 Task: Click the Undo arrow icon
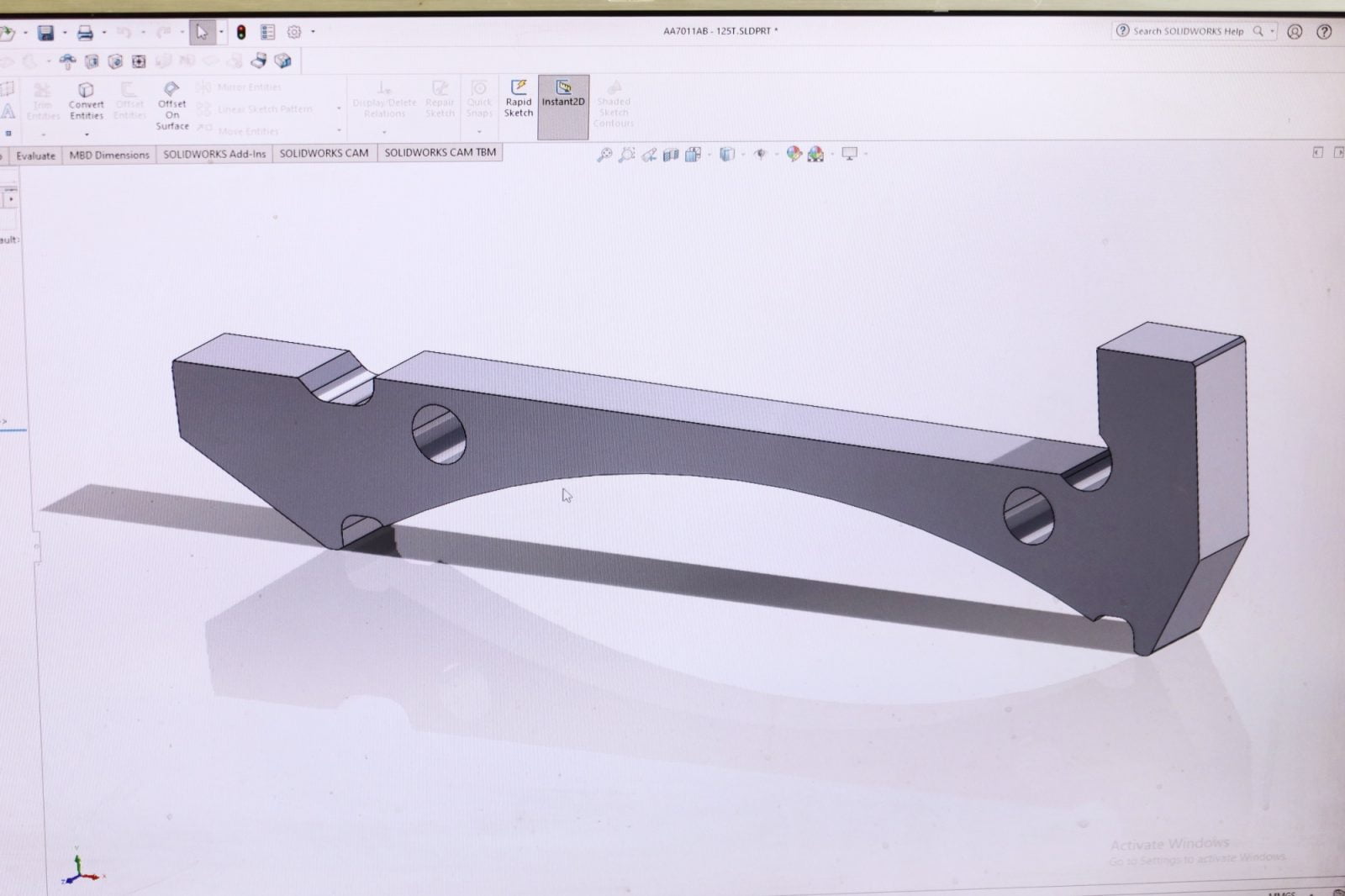pos(124,32)
